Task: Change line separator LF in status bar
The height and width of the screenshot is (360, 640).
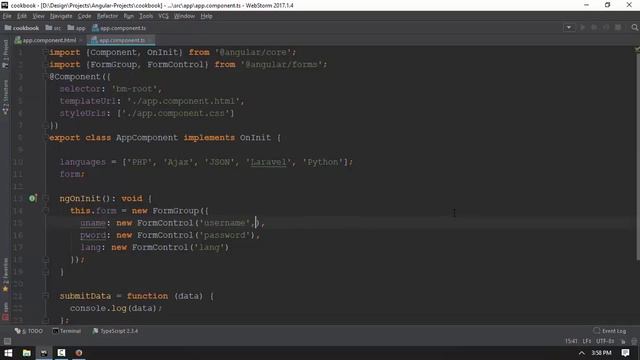Action: [x=587, y=341]
